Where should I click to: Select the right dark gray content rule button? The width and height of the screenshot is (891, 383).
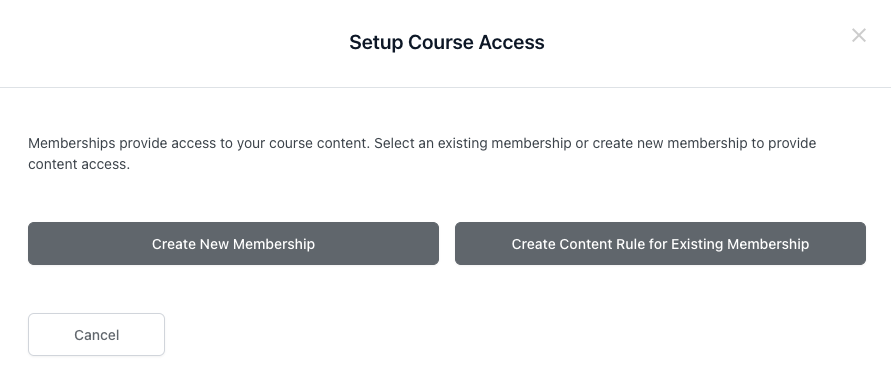[660, 243]
